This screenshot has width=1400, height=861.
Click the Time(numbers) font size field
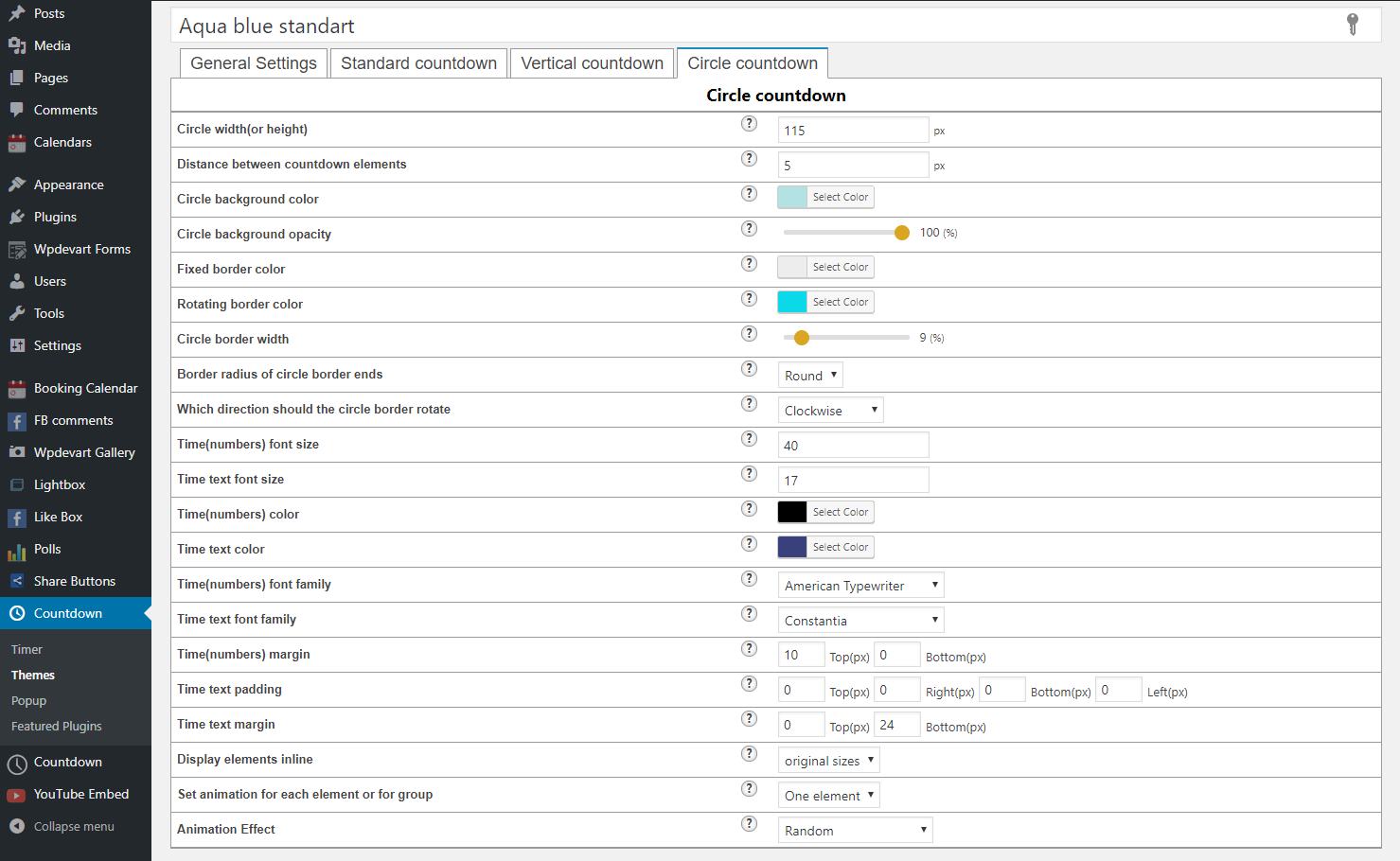853,445
